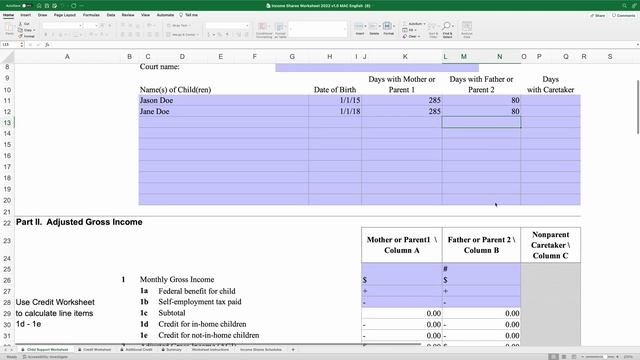Click the Cut scissors icon
The height and width of the screenshot is (360, 640).
click(20, 24)
